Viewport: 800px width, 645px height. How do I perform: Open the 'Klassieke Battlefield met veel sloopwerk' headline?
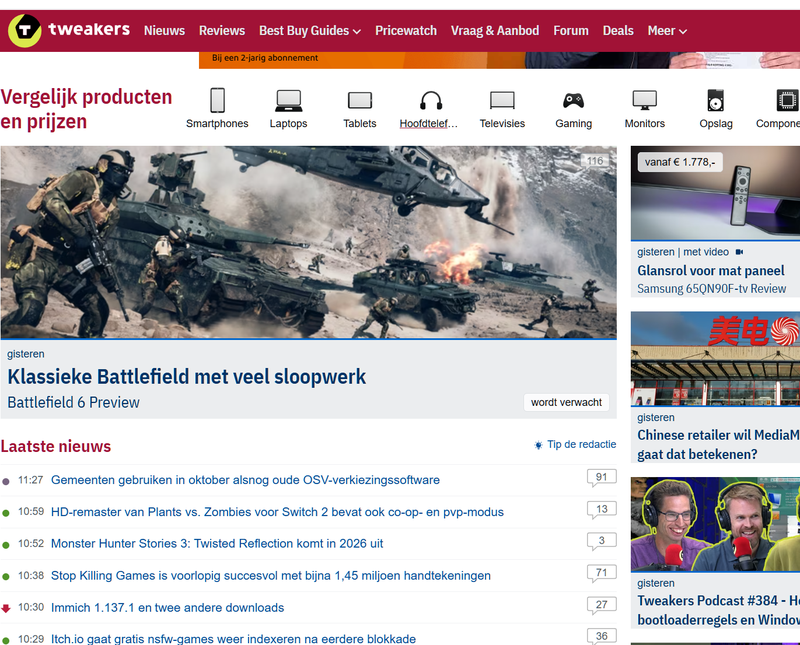186,377
